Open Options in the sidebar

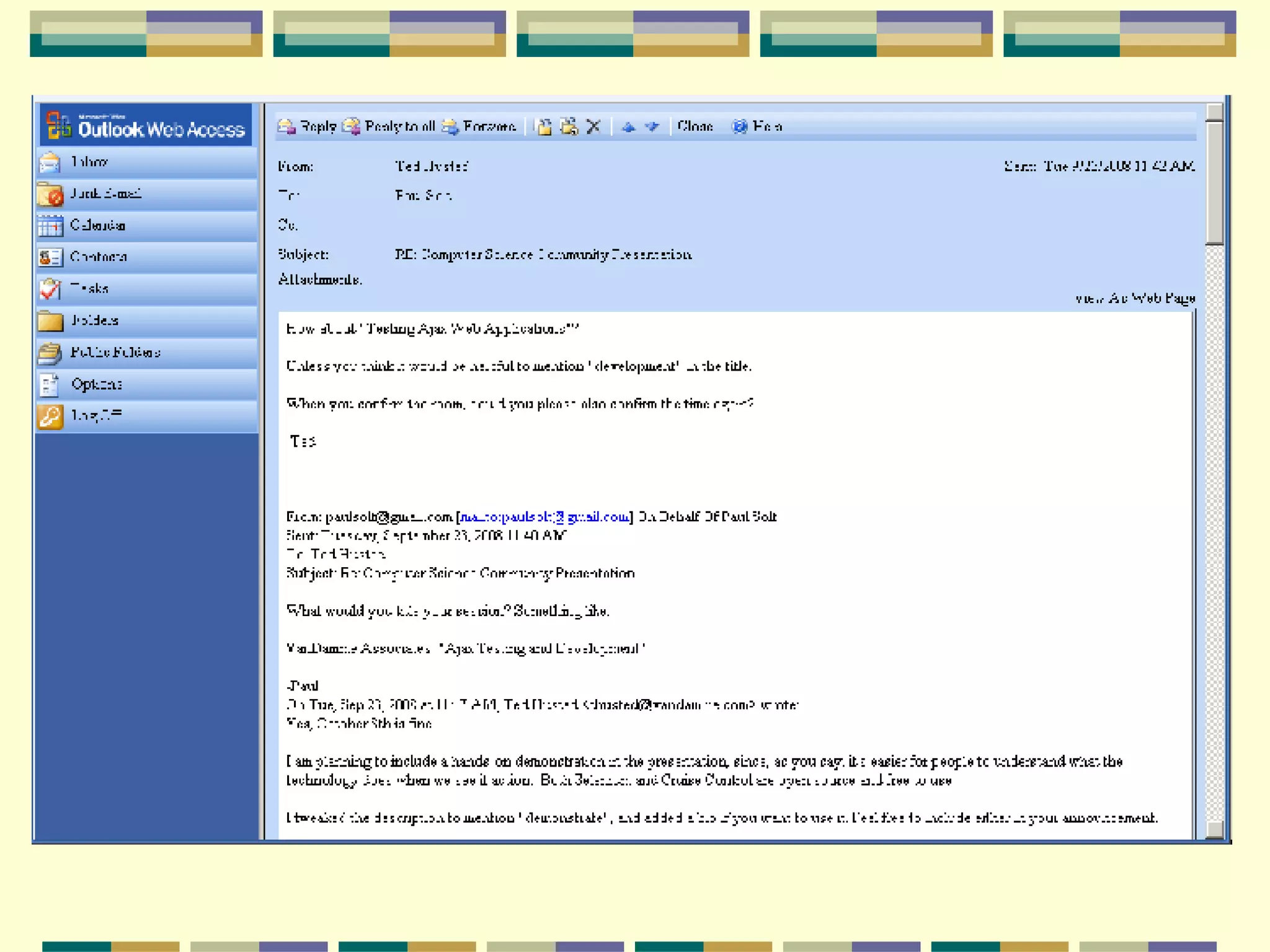coord(146,384)
